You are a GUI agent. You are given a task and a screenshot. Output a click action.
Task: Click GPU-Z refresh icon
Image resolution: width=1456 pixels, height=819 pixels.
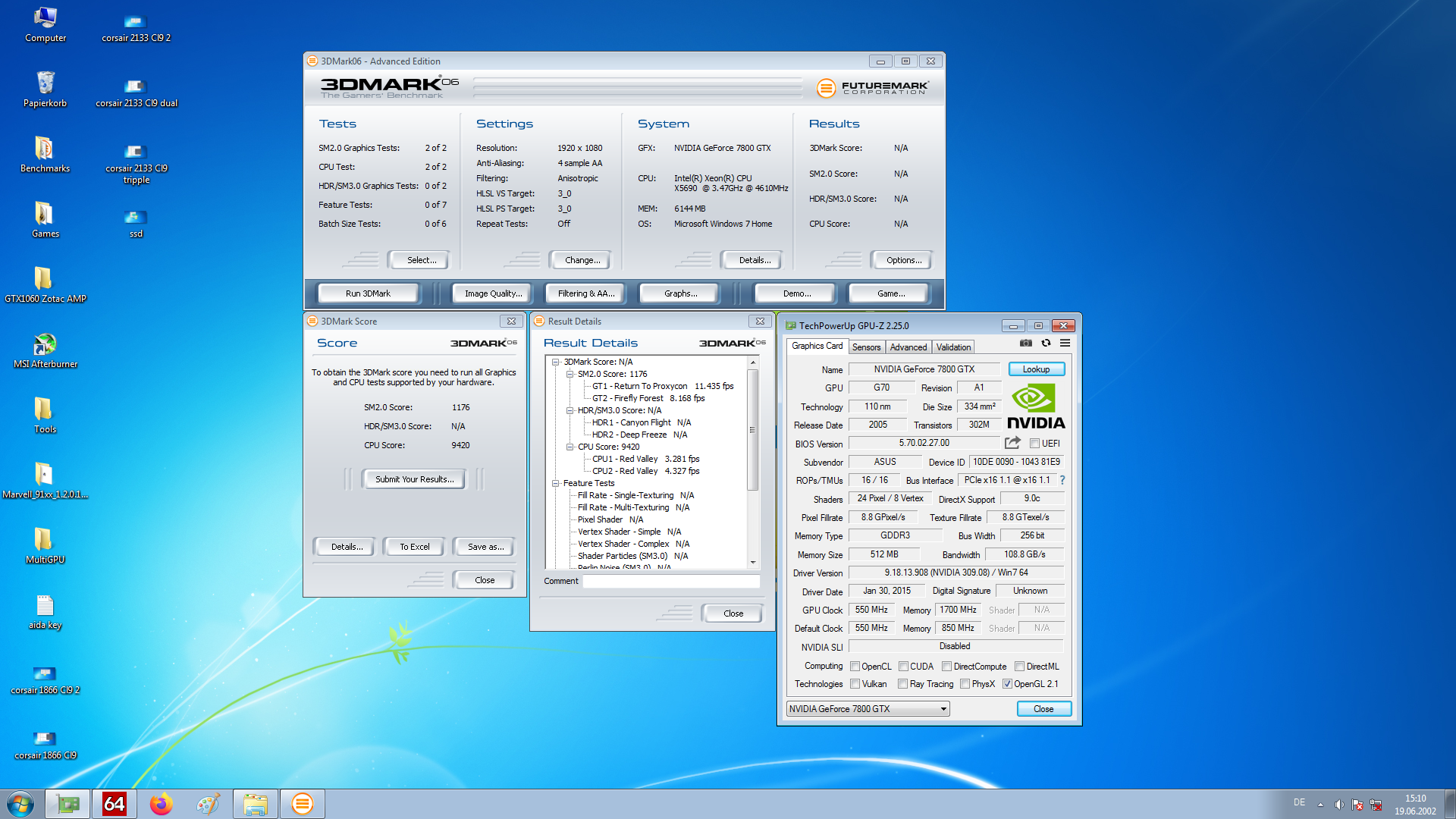[x=1046, y=344]
